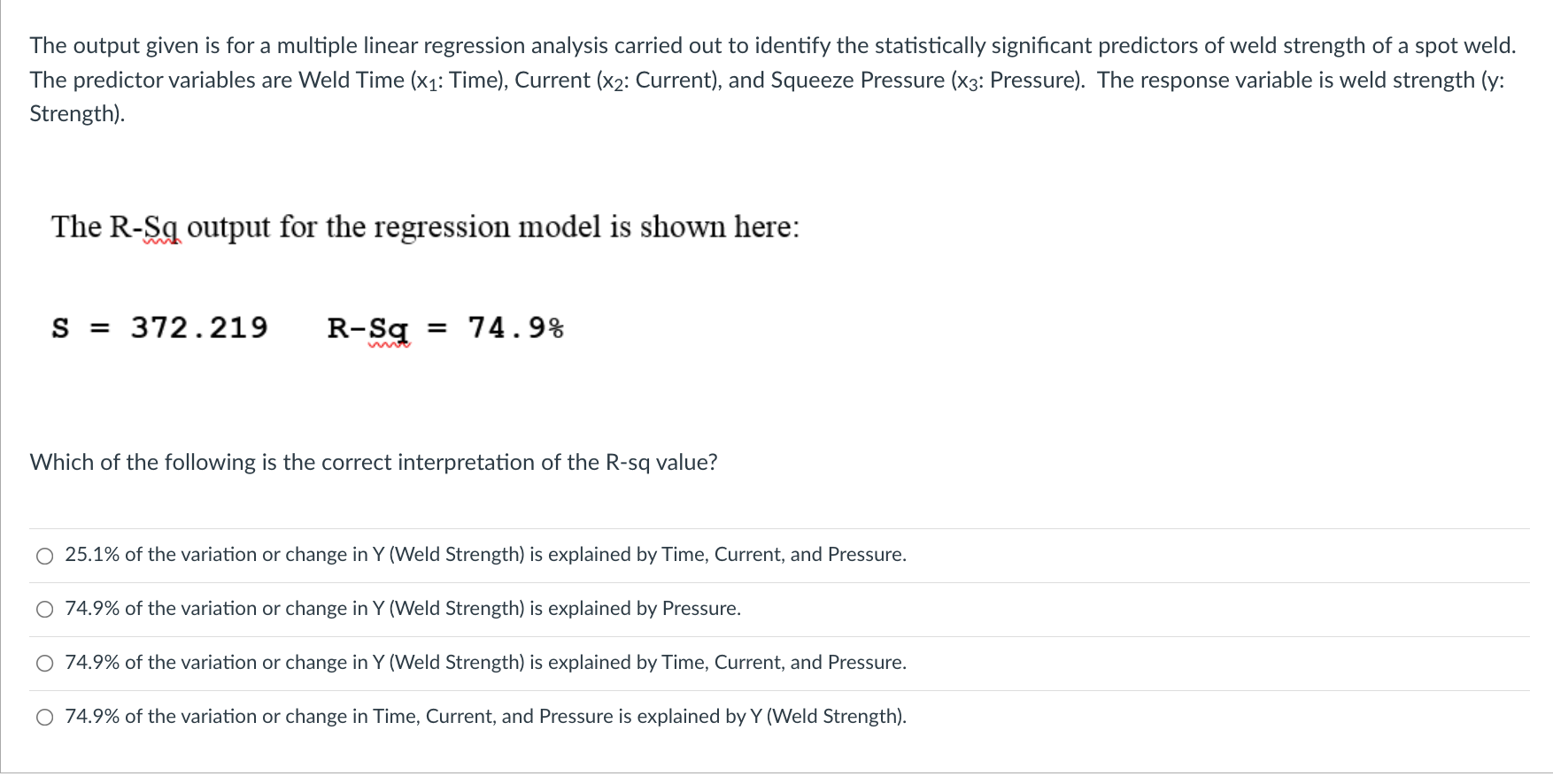Screen dimensions: 1553x784
Task: Click the 'S =' label in regression output
Action: point(80,329)
